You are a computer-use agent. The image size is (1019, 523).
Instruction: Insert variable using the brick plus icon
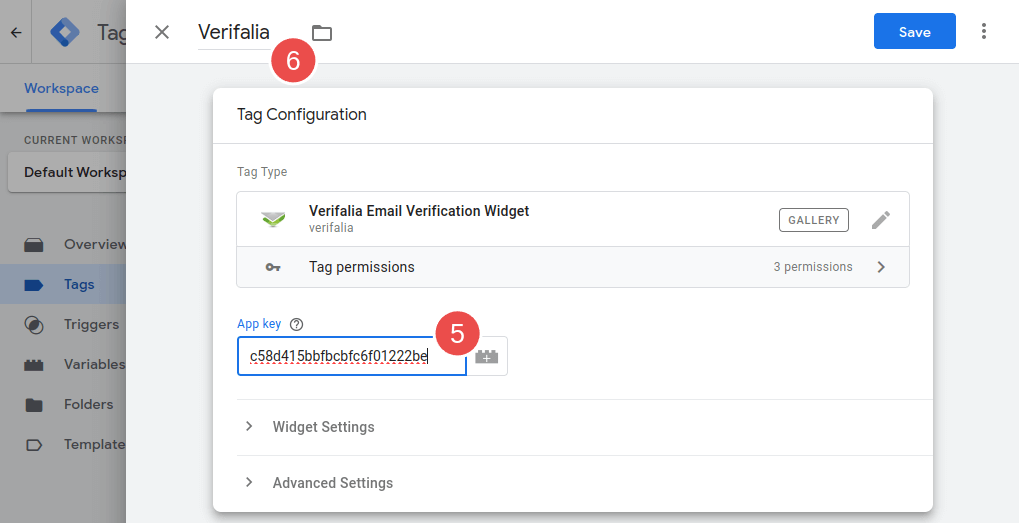pyautogui.click(x=487, y=356)
